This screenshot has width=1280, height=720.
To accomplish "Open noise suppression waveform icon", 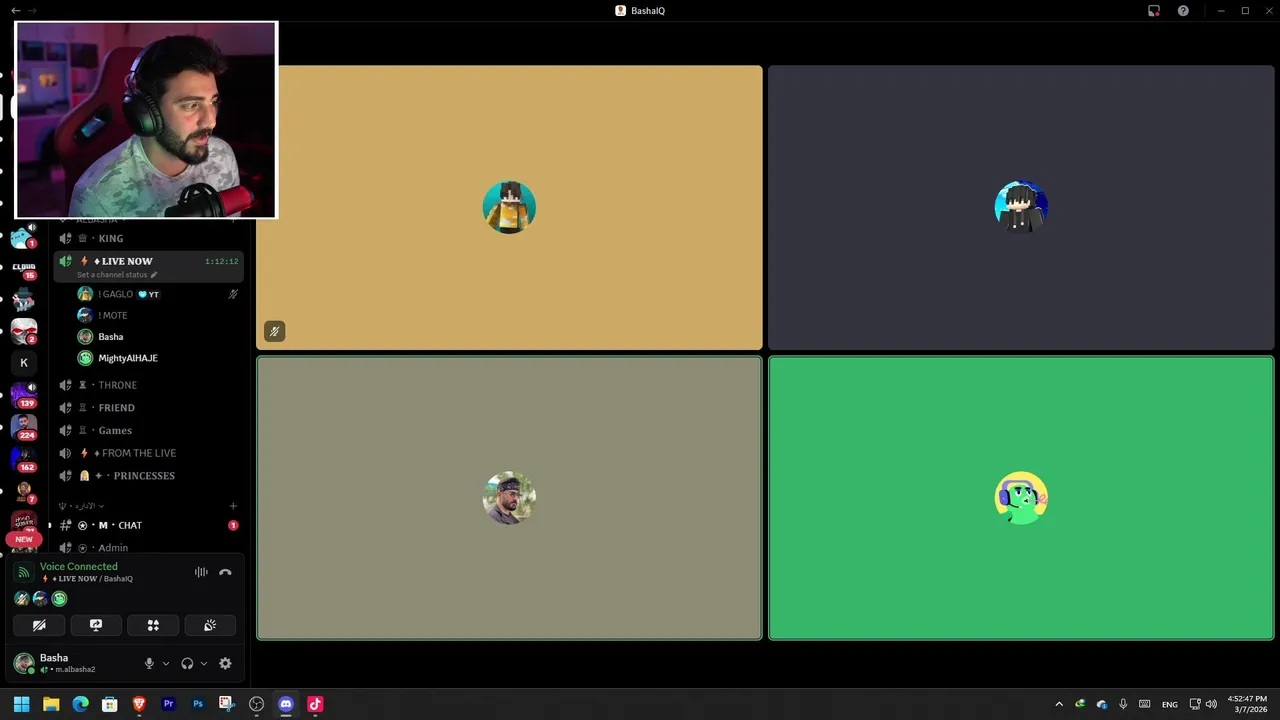I will point(201,572).
